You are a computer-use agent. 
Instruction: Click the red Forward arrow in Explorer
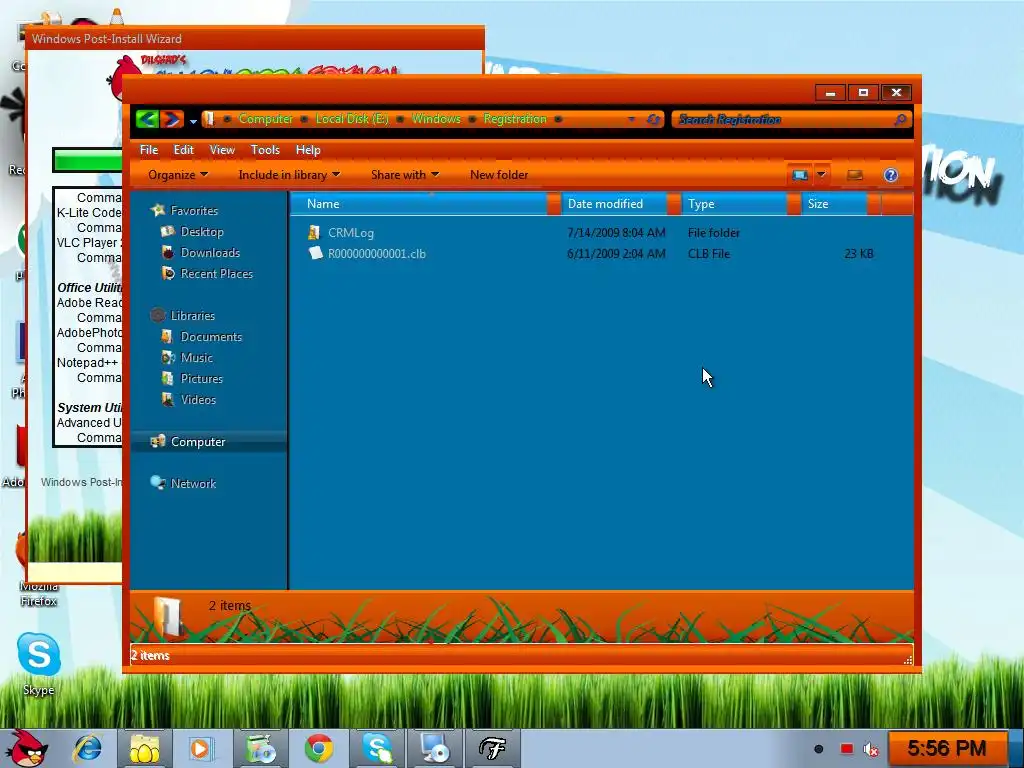[172, 119]
